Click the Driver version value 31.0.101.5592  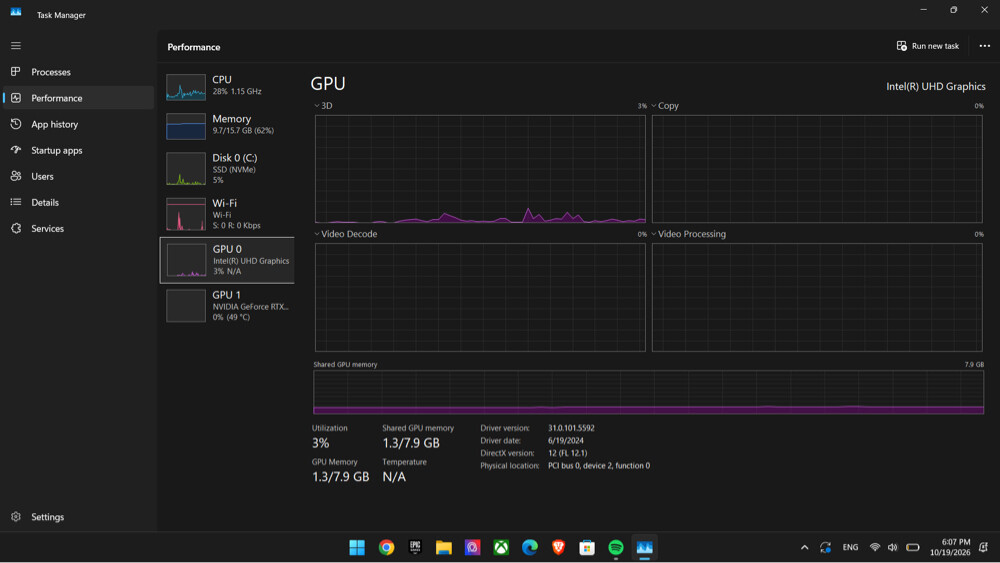[x=571, y=428]
